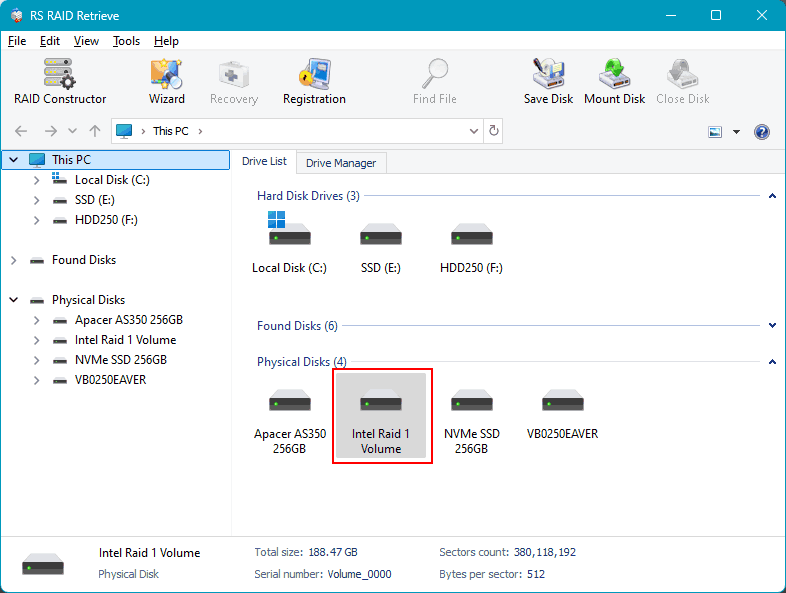Open the RAID Constructor tool
Image resolution: width=786 pixels, height=593 pixels.
[x=60, y=82]
